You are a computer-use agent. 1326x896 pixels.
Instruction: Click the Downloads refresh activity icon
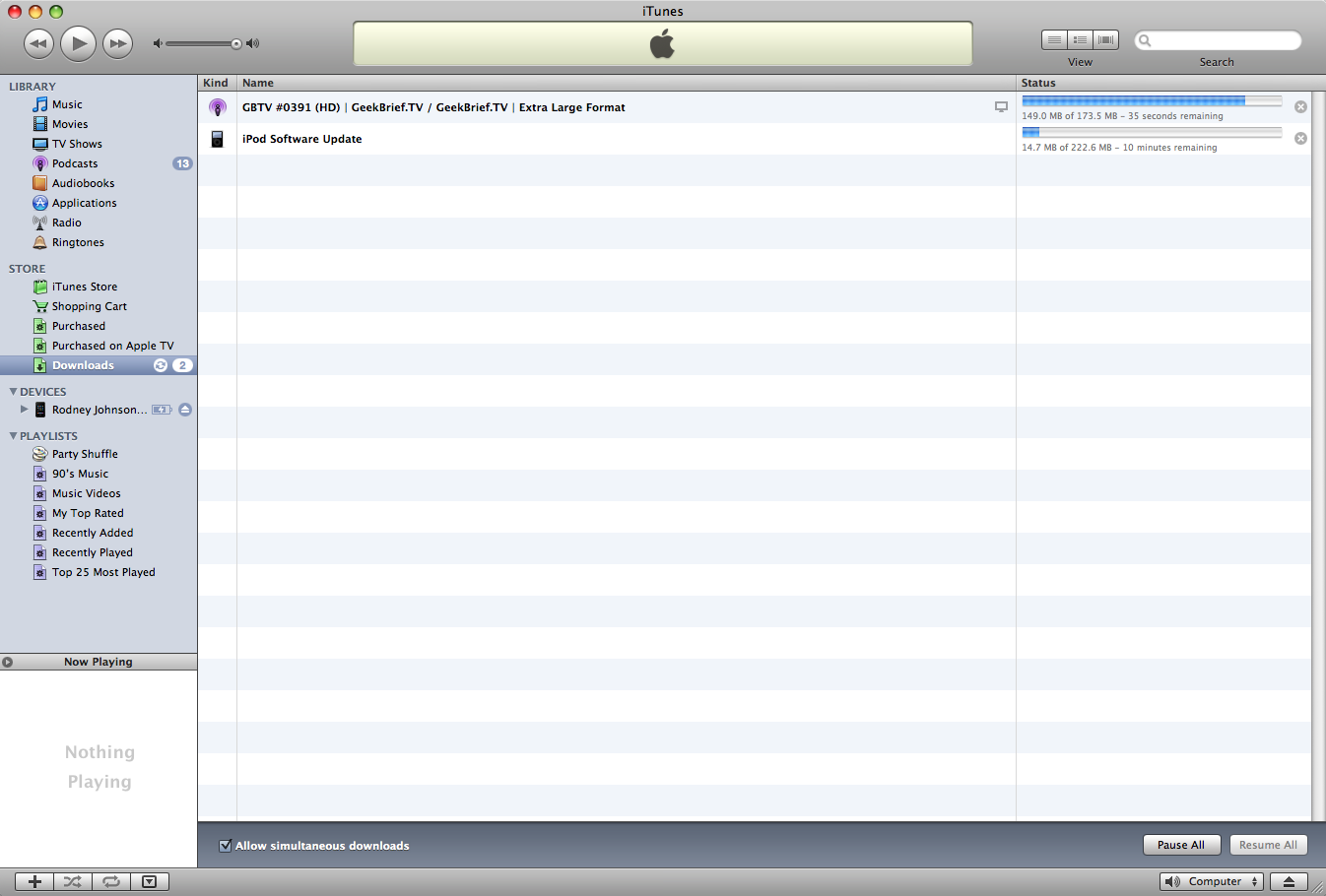pyautogui.click(x=161, y=365)
